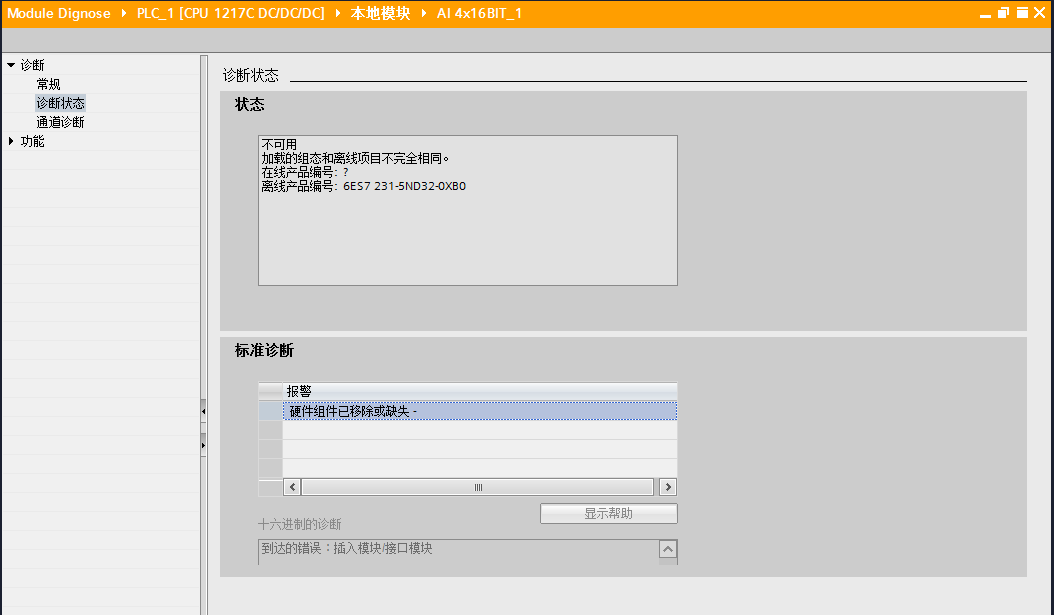Click the upper splitter collapse arrow
The height and width of the screenshot is (615, 1054).
coord(203,411)
